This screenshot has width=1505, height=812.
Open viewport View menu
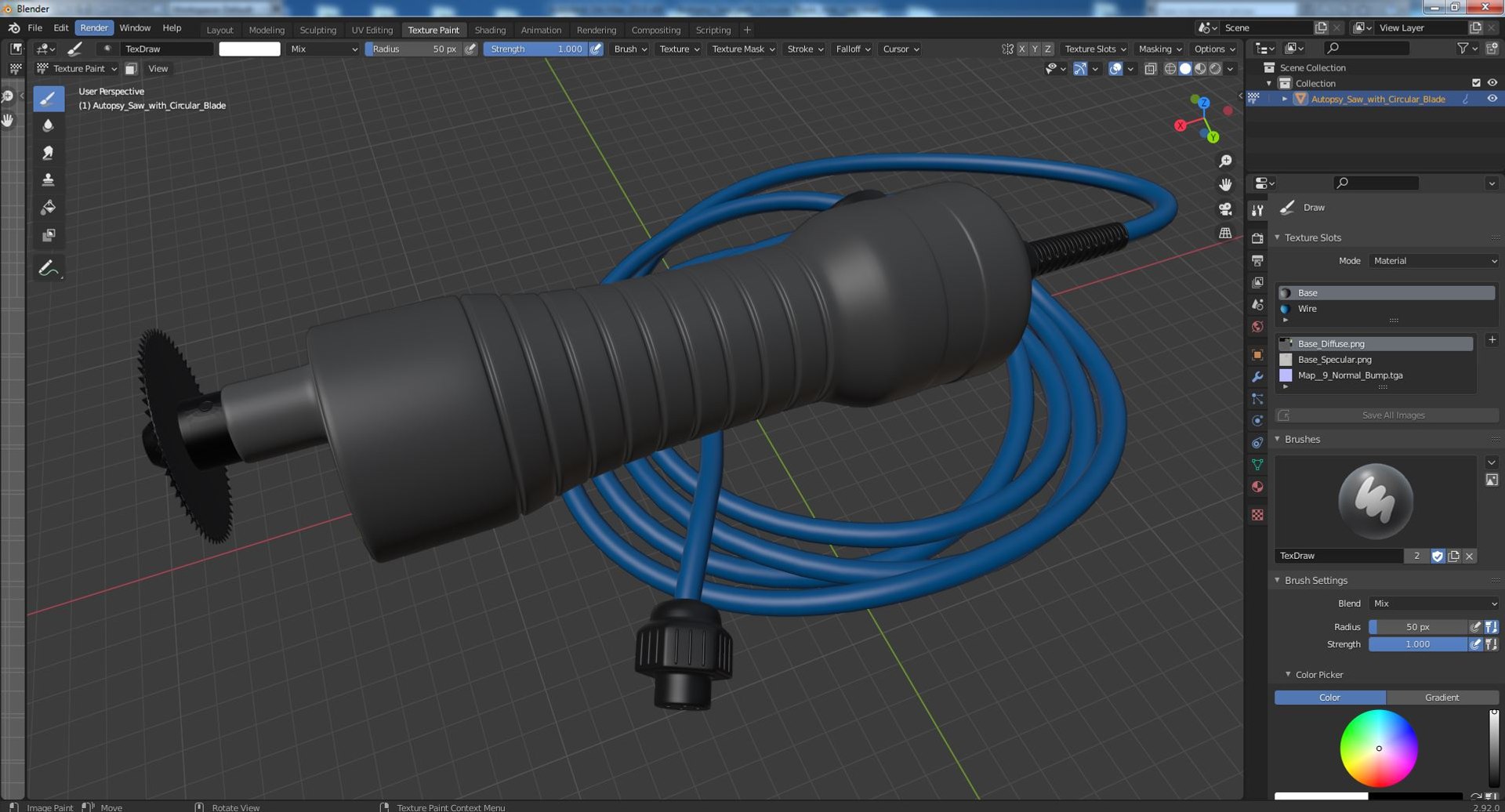pos(158,69)
